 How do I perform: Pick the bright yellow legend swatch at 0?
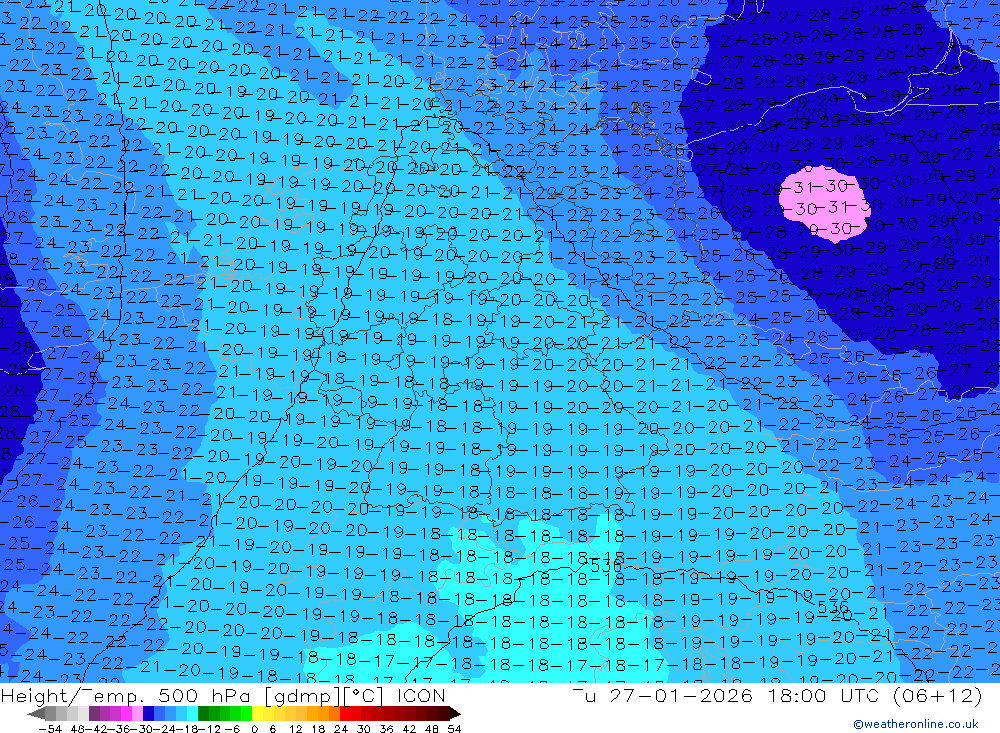tap(258, 713)
